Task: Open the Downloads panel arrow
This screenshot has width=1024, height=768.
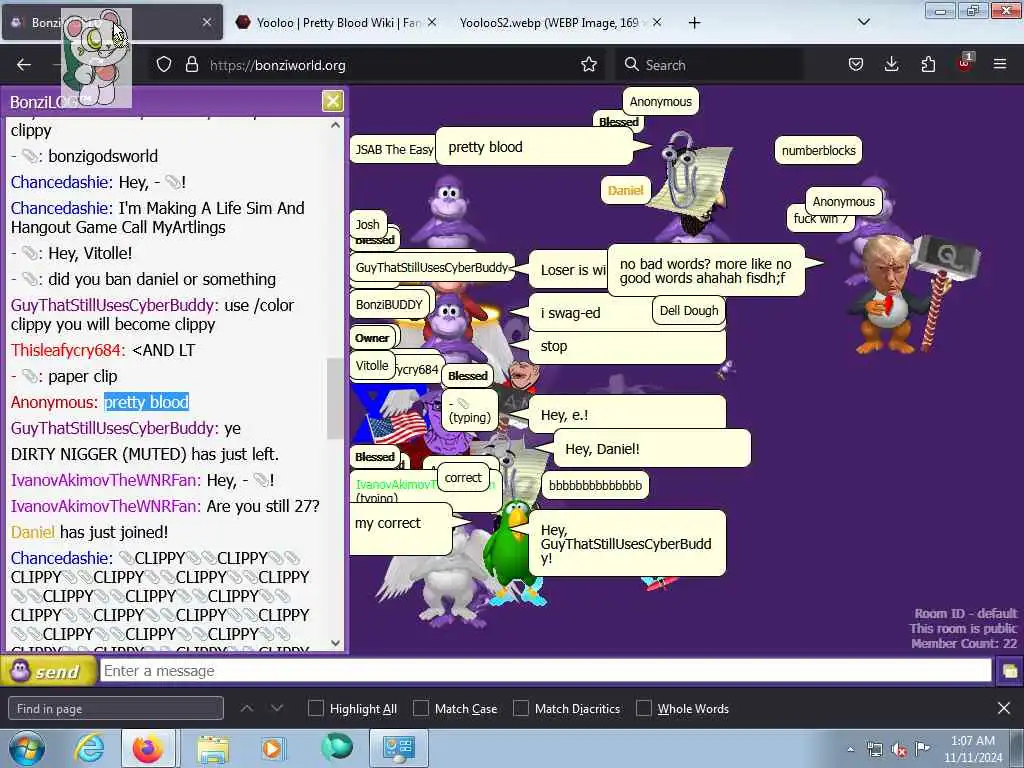Action: [x=891, y=64]
